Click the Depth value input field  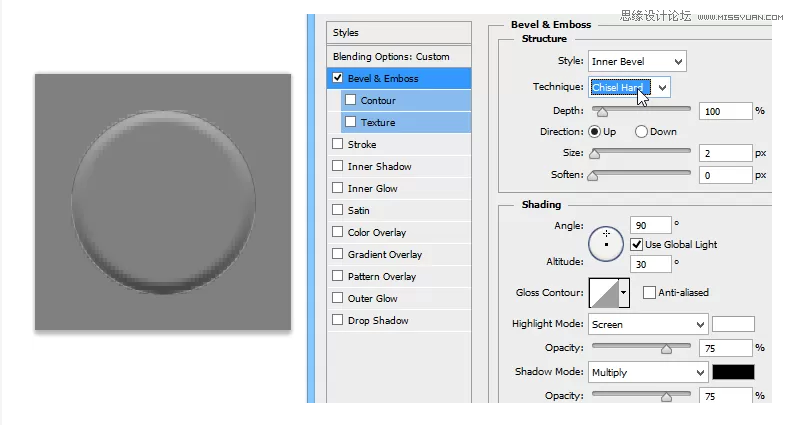point(724,111)
